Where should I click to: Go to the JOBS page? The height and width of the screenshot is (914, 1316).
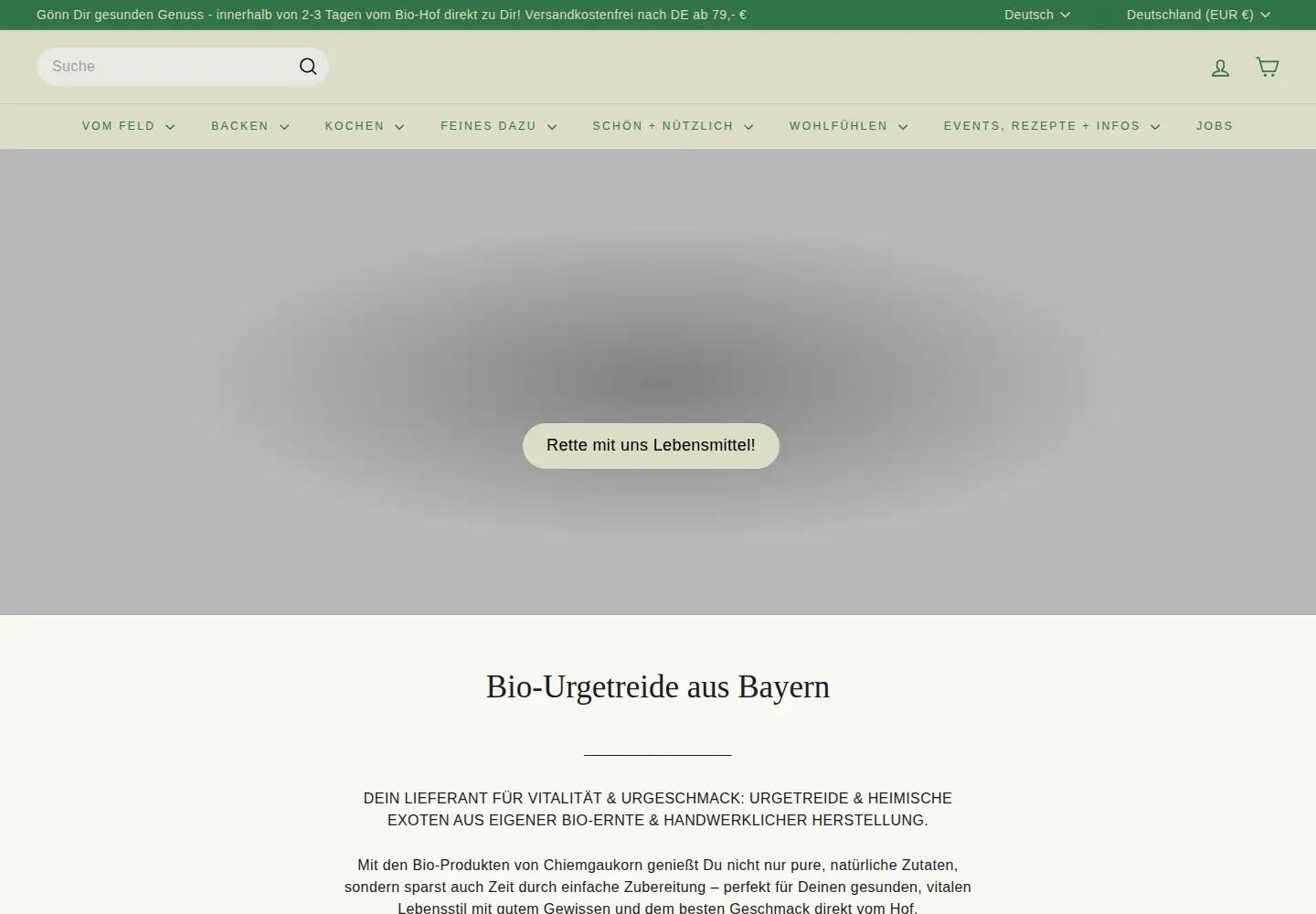(1215, 126)
